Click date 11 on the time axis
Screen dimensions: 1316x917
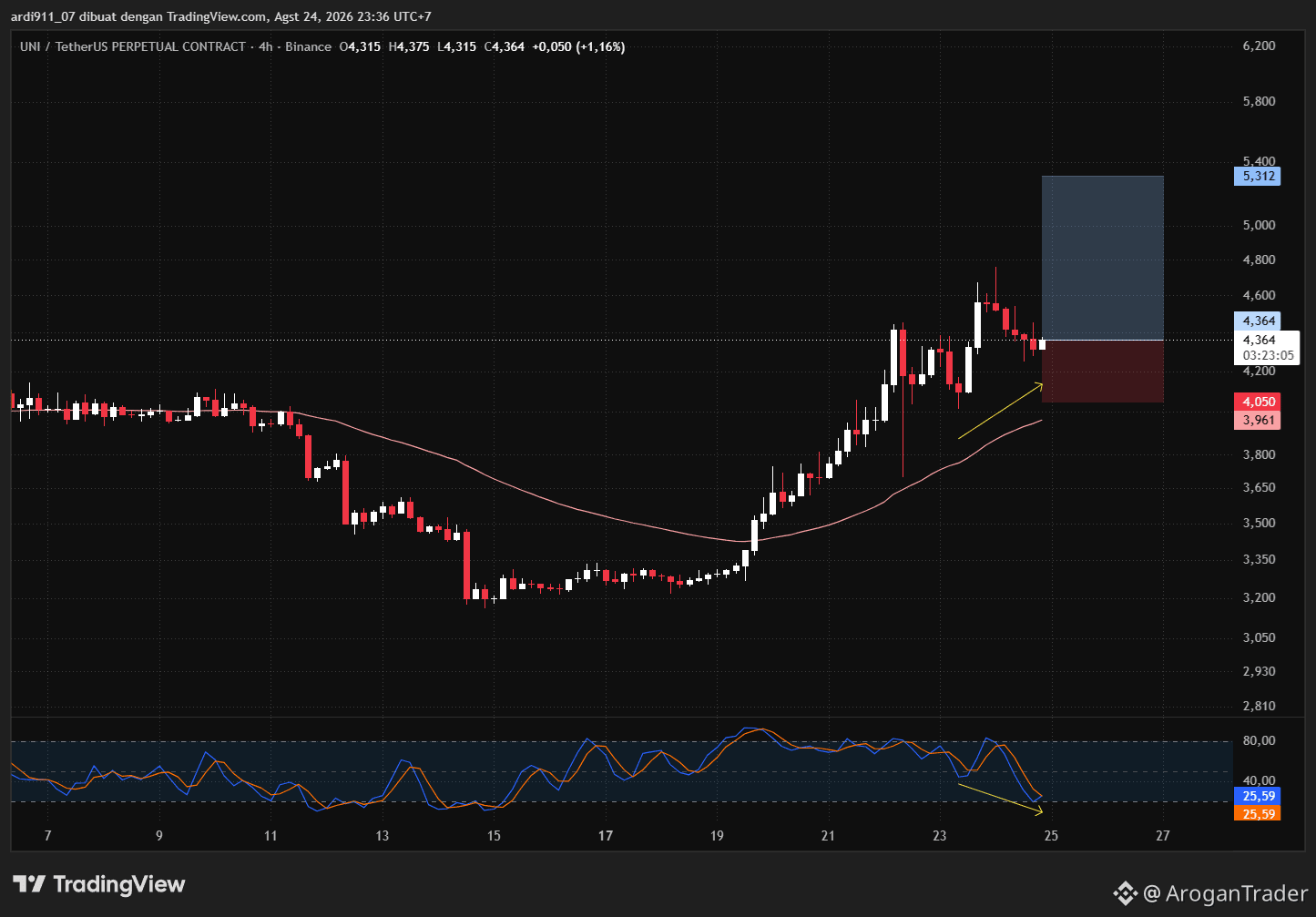[270, 836]
